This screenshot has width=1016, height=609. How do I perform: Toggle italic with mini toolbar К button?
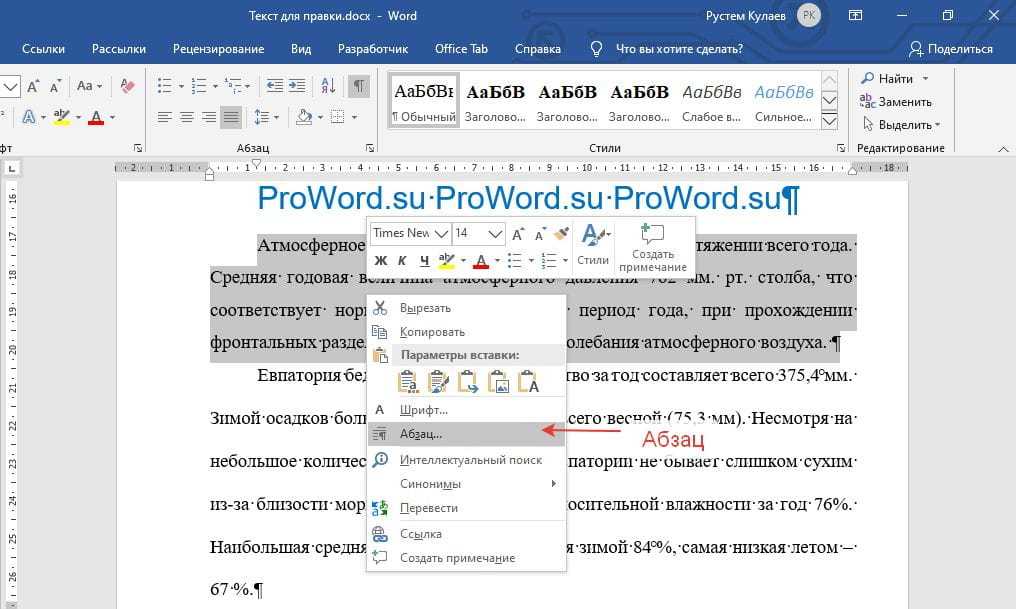click(403, 261)
